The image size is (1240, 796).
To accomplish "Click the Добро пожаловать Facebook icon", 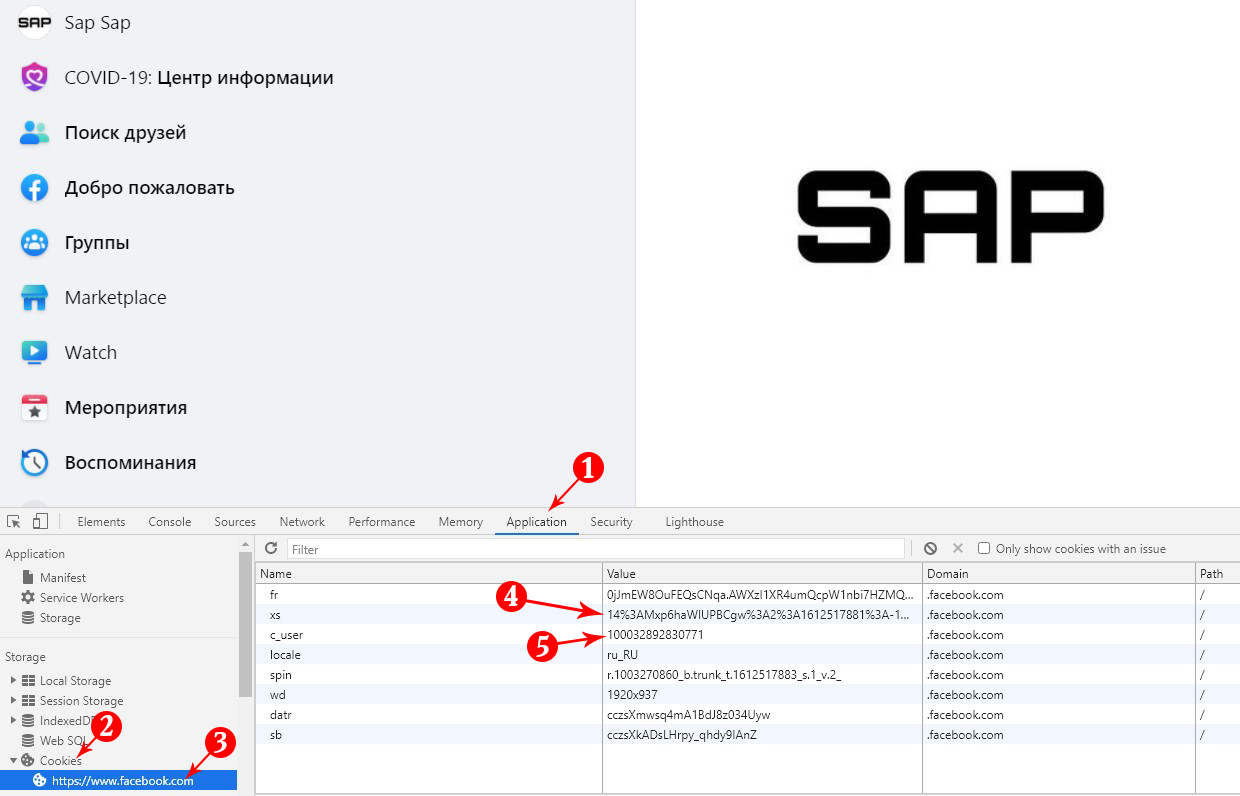I will [x=35, y=187].
